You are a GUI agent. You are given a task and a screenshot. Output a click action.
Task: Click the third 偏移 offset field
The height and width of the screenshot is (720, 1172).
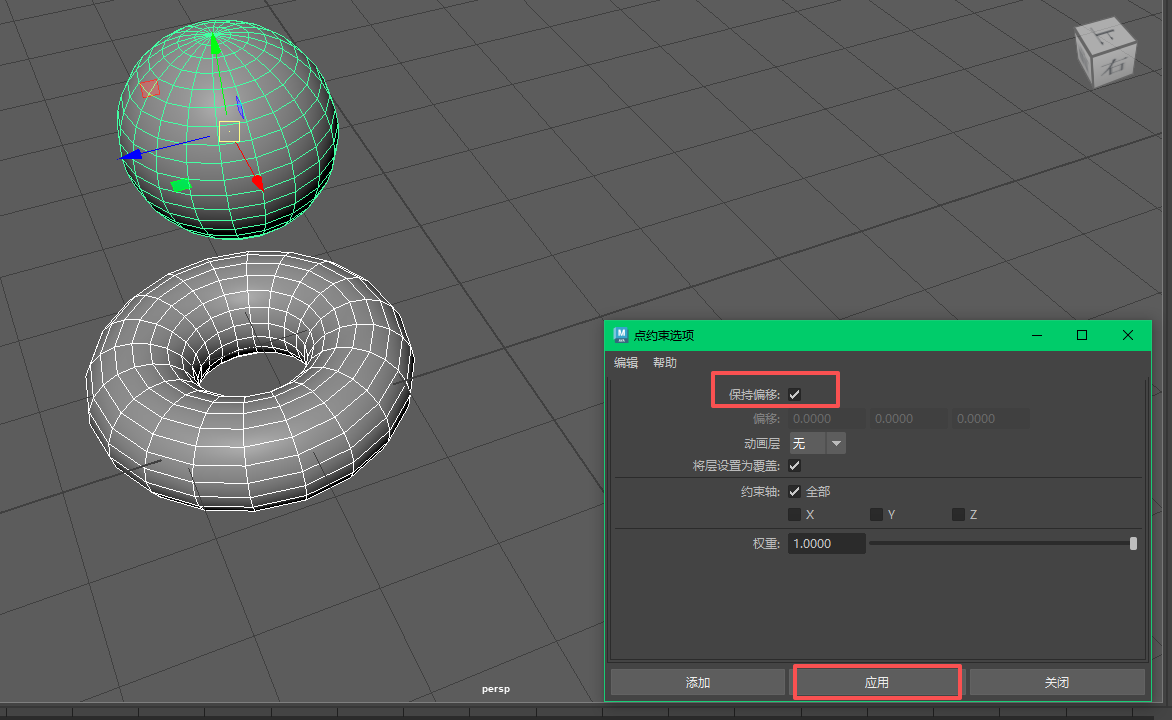point(990,419)
